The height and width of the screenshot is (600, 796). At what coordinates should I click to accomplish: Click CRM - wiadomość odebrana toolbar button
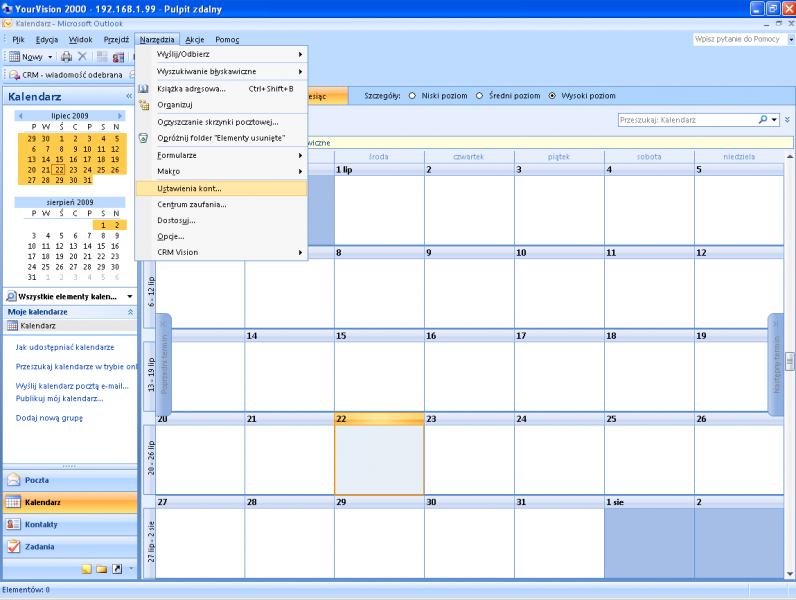click(x=66, y=75)
